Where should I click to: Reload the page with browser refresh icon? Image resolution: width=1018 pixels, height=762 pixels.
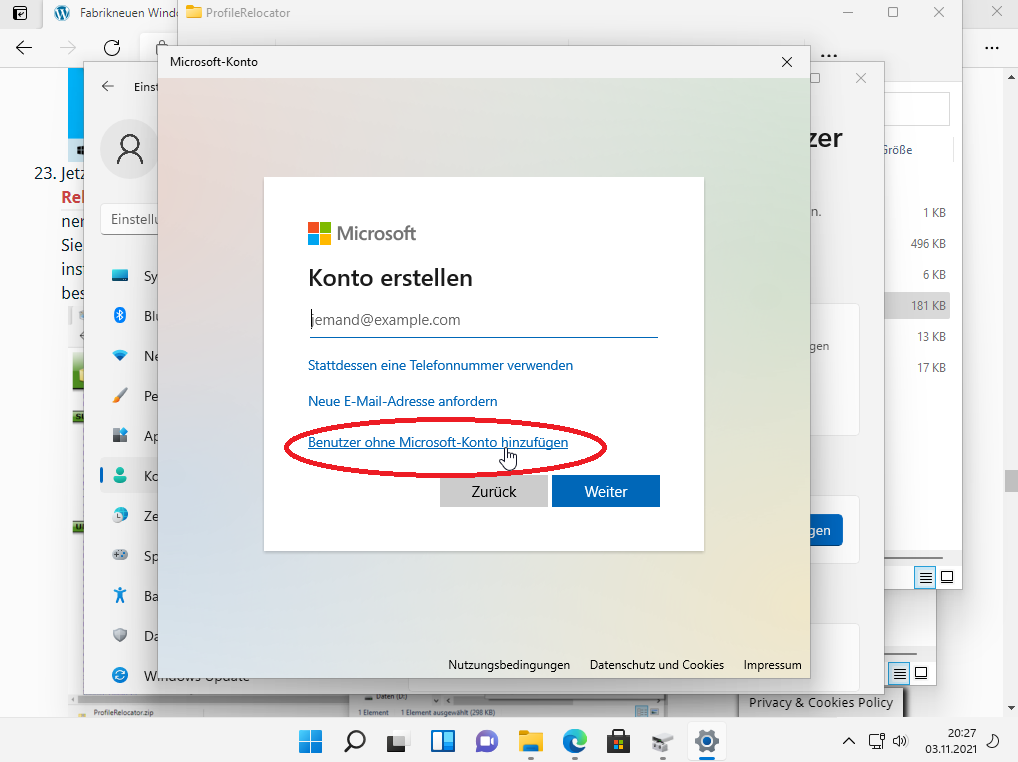click(x=112, y=47)
